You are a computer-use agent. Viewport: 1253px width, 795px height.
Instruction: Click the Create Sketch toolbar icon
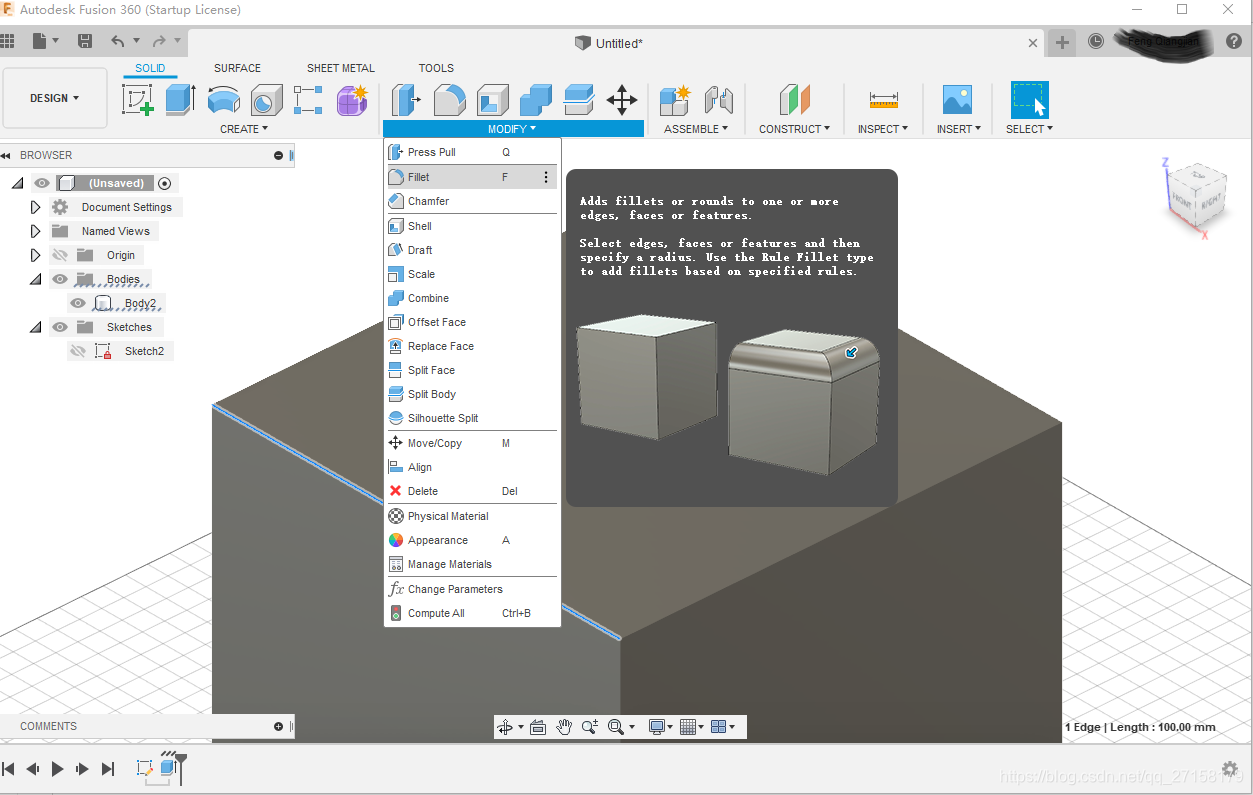137,100
